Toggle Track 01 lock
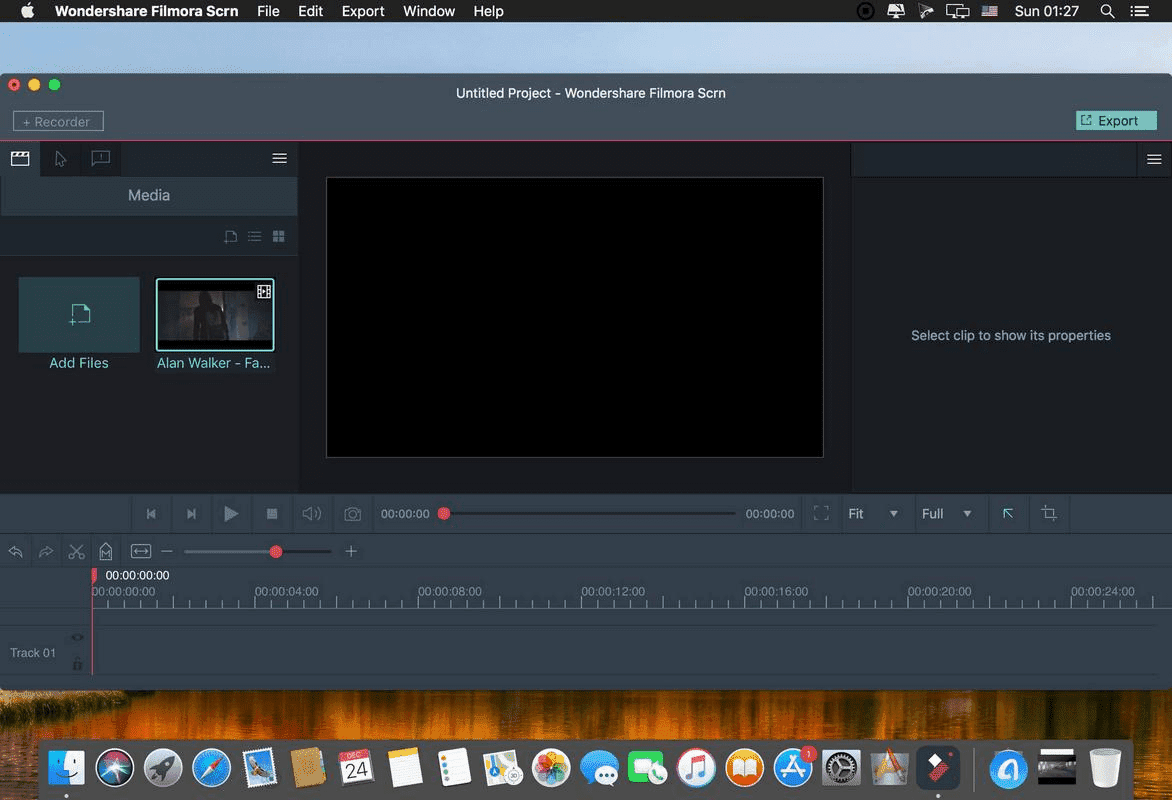 tap(77, 664)
